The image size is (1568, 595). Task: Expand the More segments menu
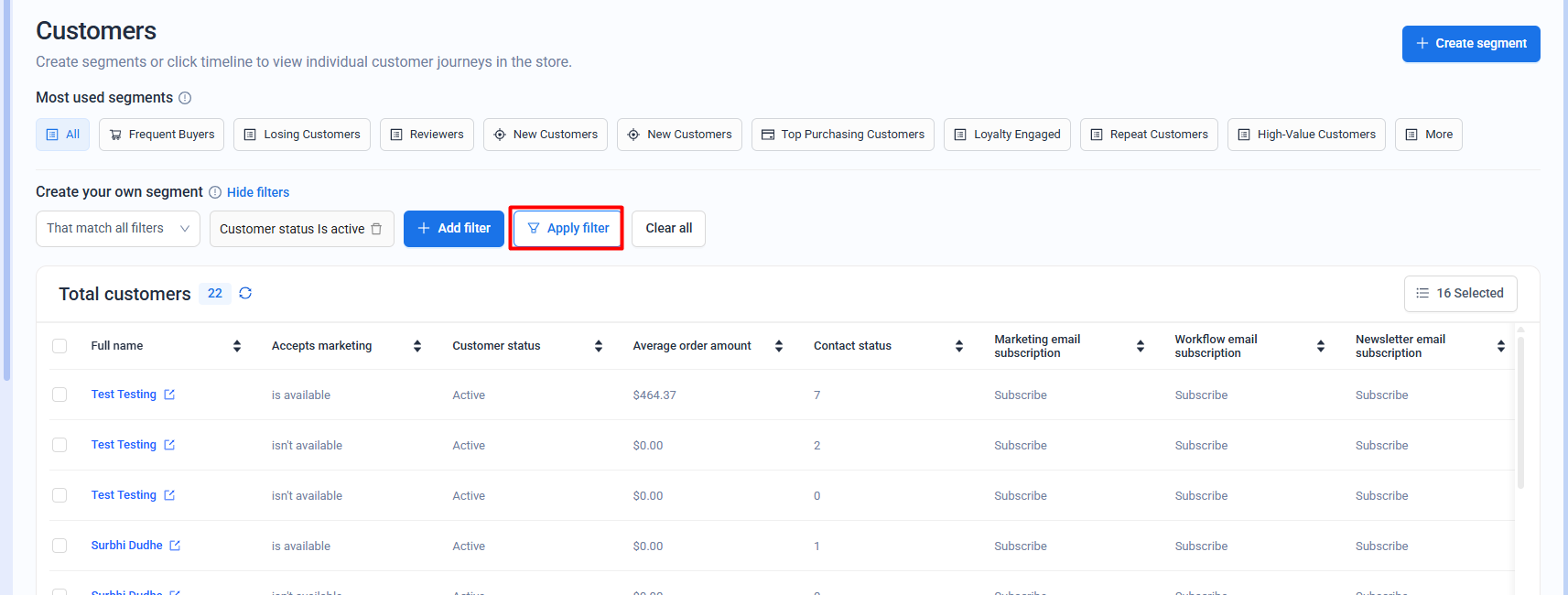[x=1428, y=135]
